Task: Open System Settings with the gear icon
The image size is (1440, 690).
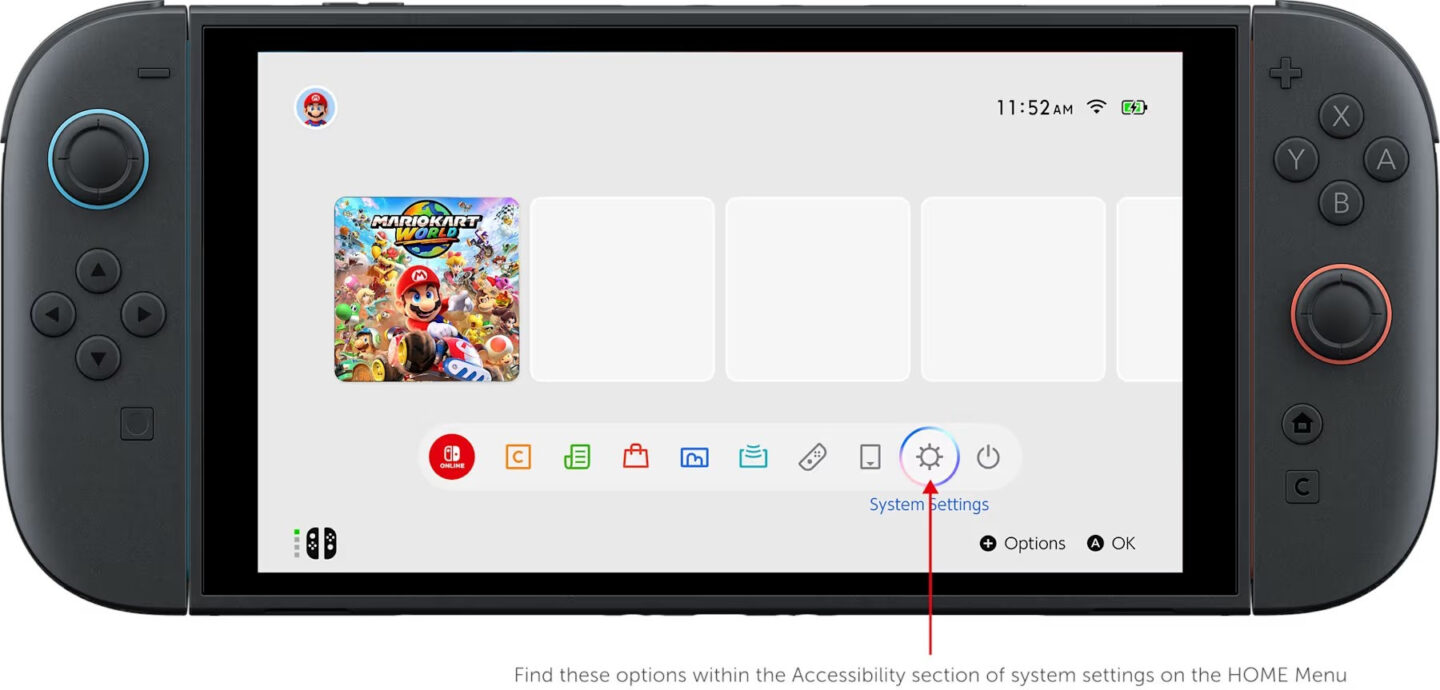Action: 931,457
